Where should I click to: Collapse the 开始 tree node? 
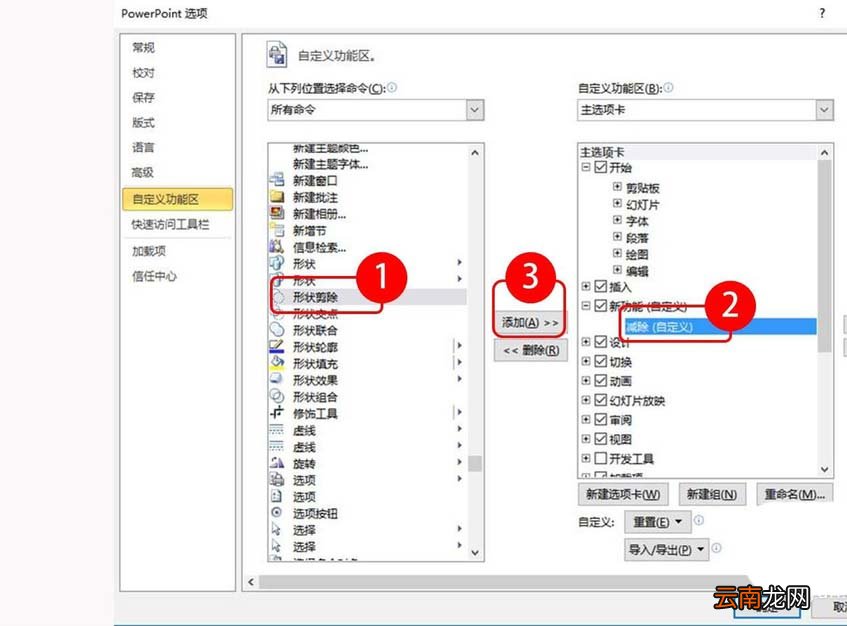[x=586, y=167]
